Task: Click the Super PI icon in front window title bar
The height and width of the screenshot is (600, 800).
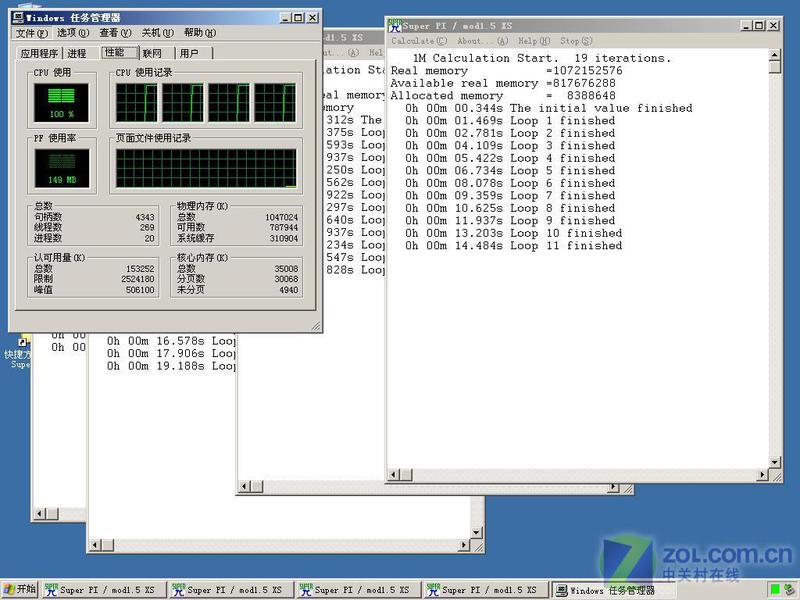Action: [x=395, y=26]
